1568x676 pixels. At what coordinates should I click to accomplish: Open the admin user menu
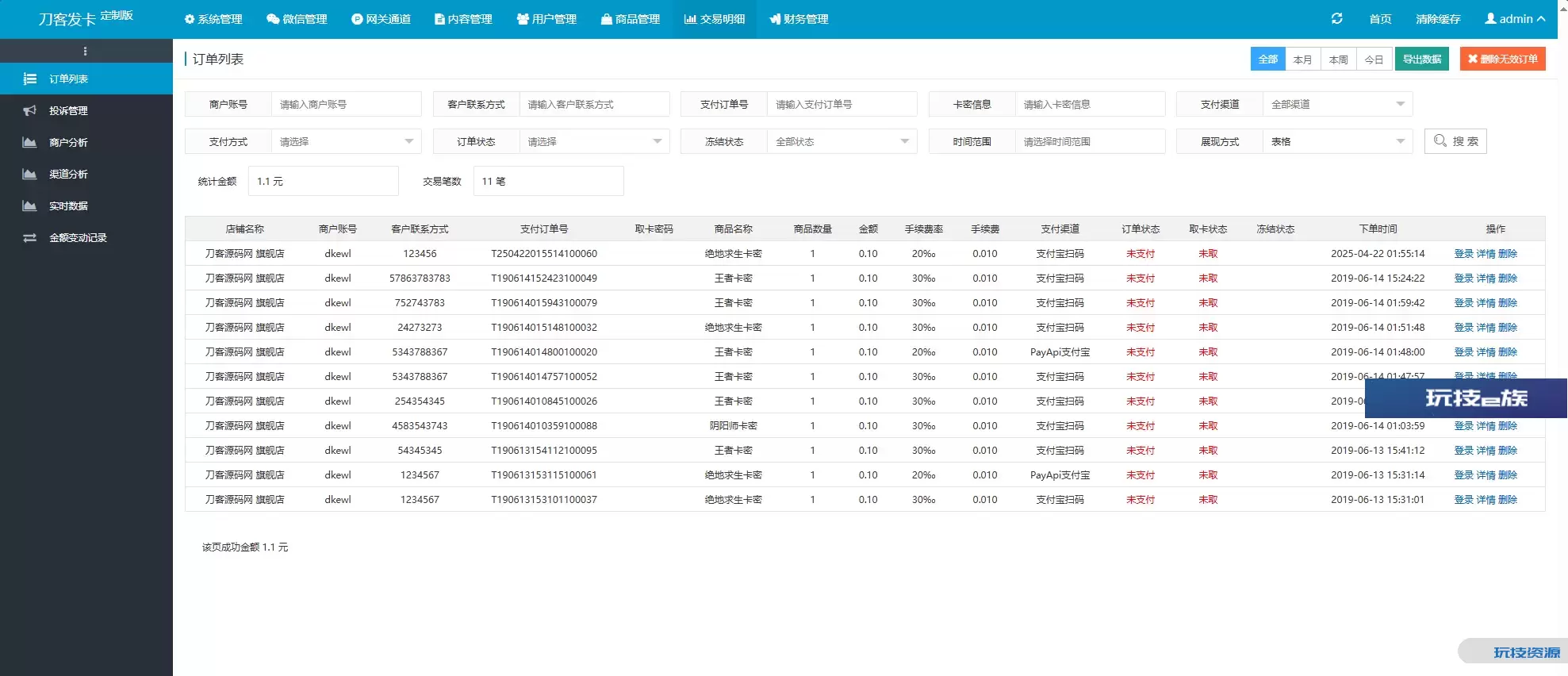click(1515, 19)
